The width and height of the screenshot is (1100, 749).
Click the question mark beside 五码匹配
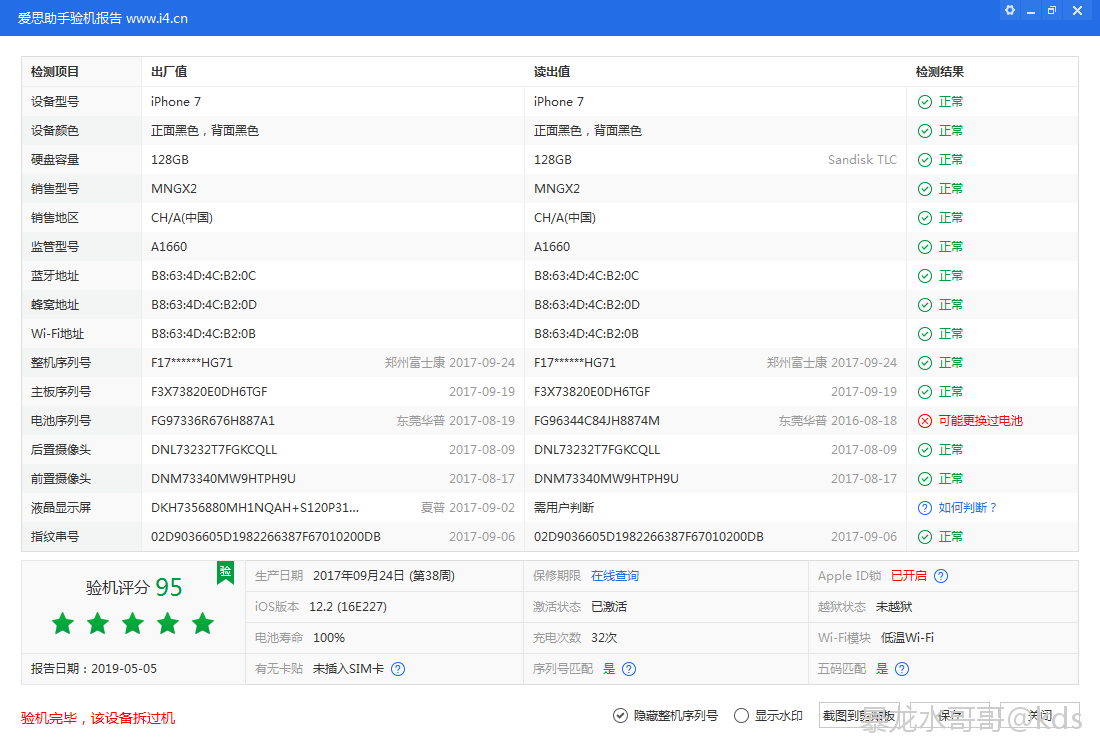click(x=901, y=669)
